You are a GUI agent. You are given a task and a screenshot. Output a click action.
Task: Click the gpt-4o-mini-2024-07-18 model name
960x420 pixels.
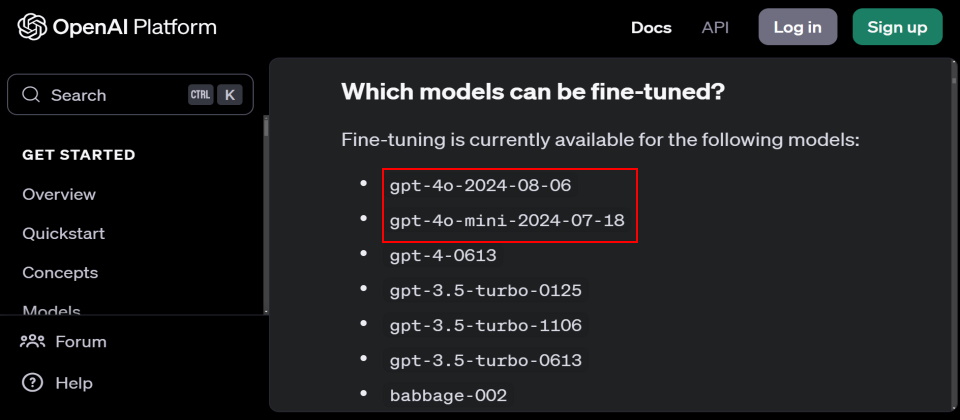(507, 221)
